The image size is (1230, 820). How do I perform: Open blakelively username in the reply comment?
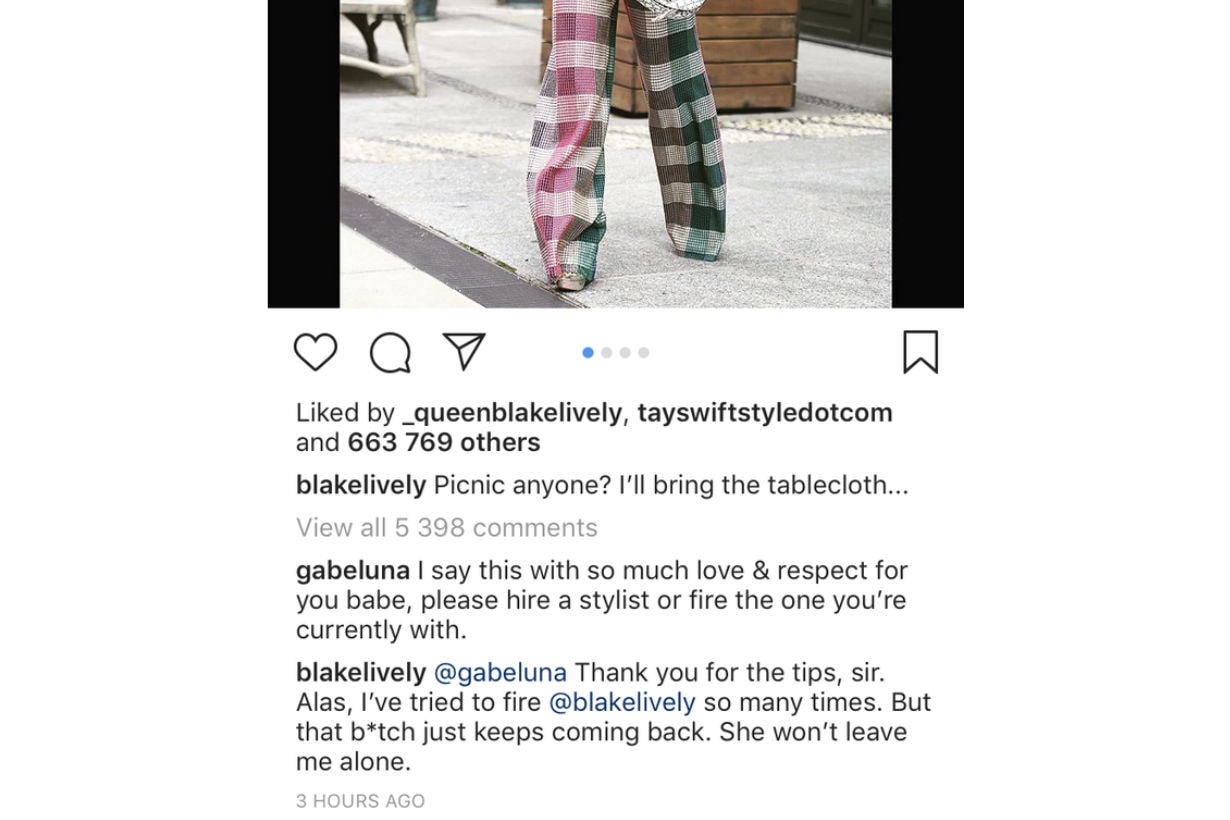(361, 673)
